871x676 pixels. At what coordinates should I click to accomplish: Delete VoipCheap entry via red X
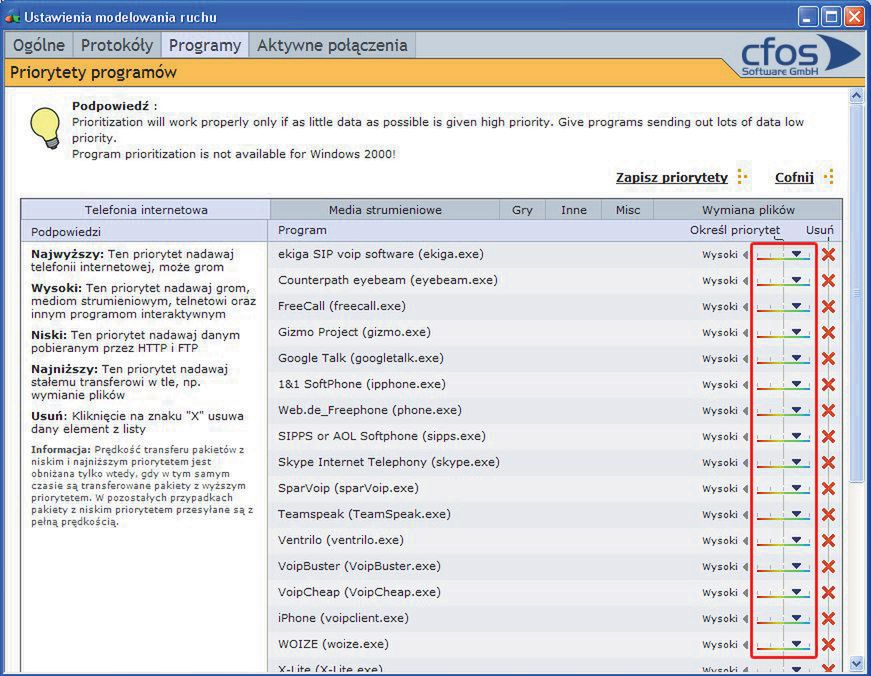point(828,593)
